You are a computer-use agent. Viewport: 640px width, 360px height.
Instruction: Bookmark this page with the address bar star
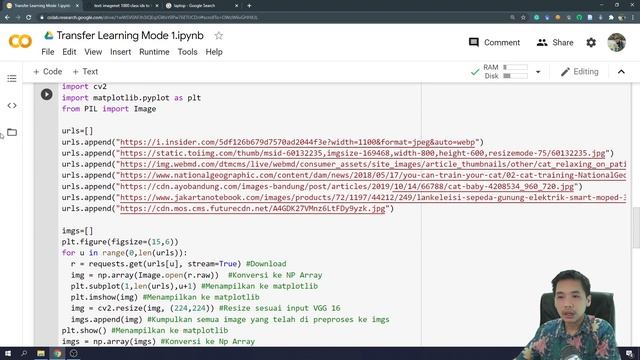coord(523,18)
